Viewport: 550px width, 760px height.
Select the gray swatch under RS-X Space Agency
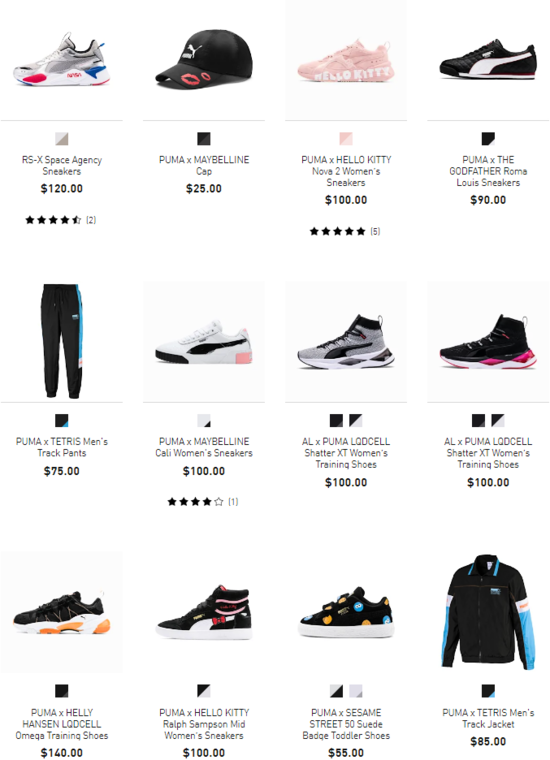(x=62, y=139)
